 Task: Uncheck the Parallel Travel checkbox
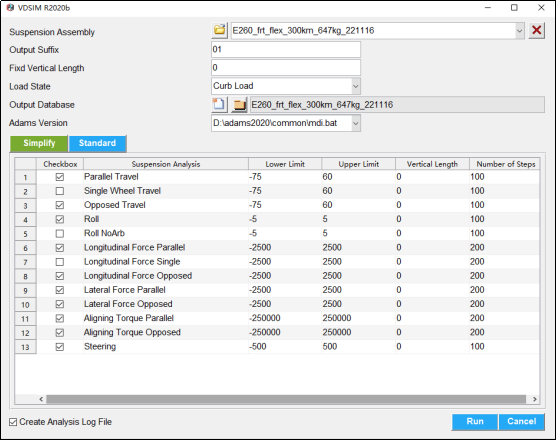pyautogui.click(x=60, y=177)
